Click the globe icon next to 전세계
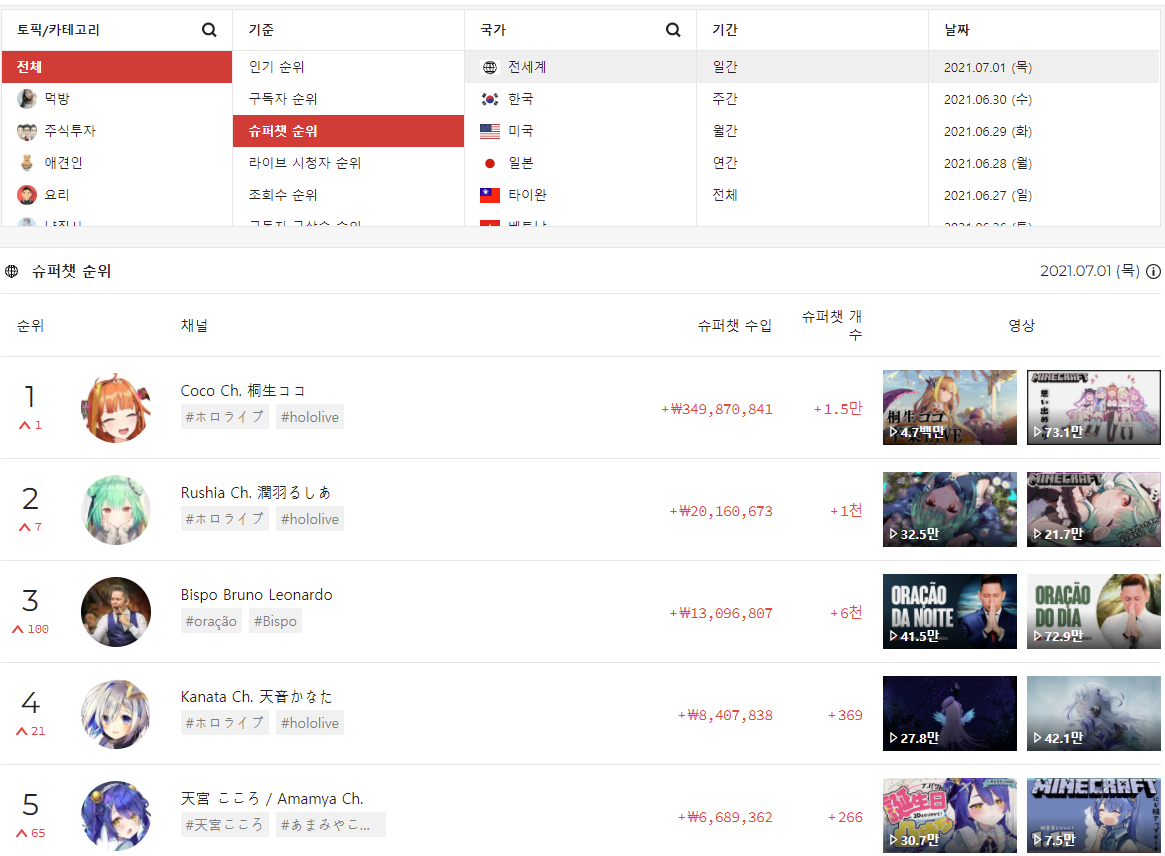The image size is (1165, 856). 490,68
